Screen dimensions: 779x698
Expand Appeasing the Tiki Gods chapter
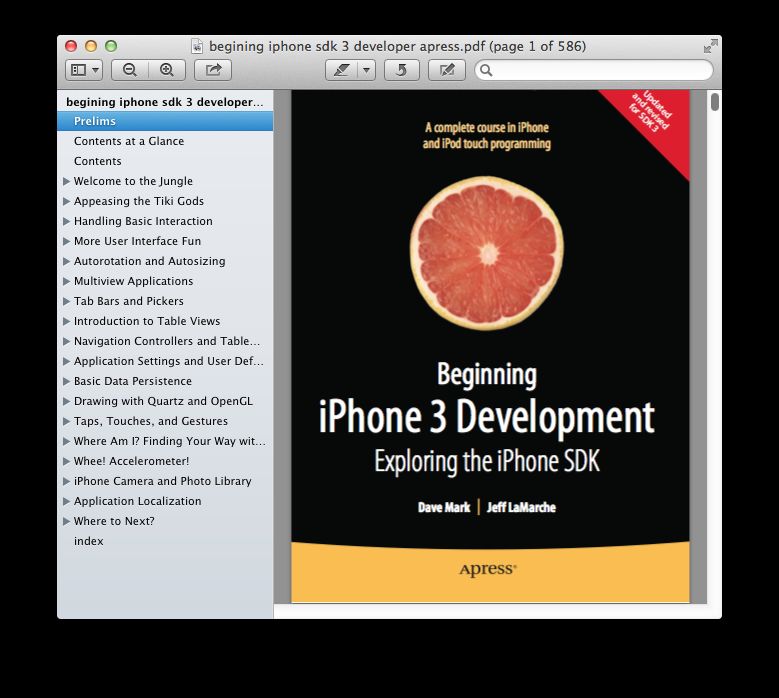66,201
